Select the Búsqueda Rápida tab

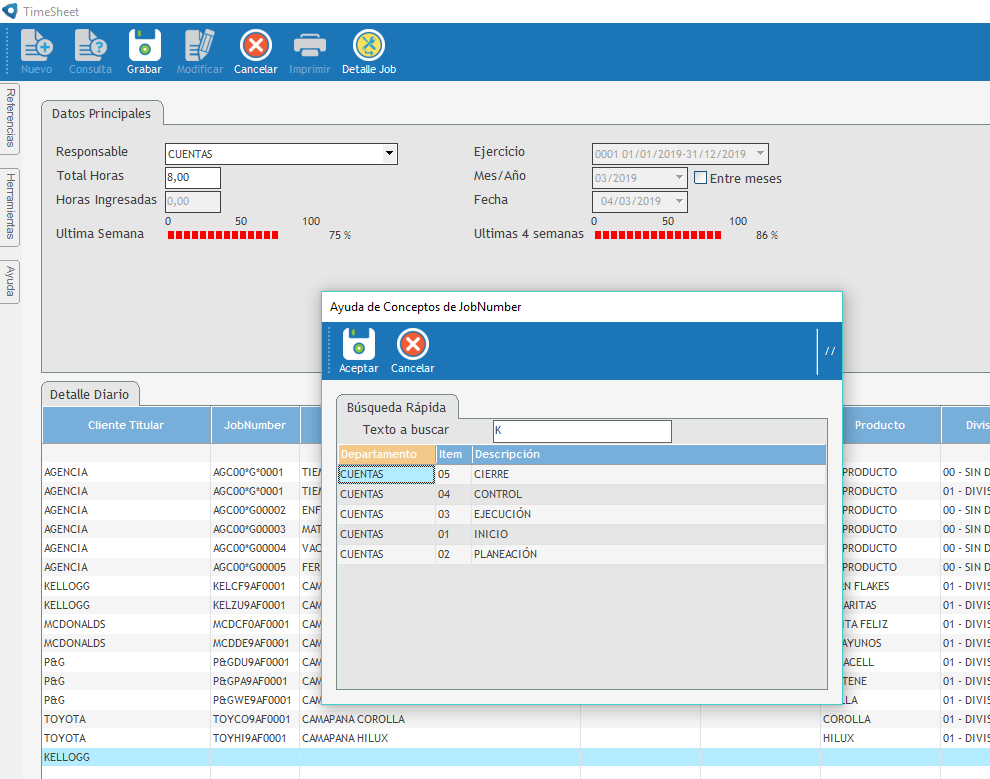pos(397,407)
